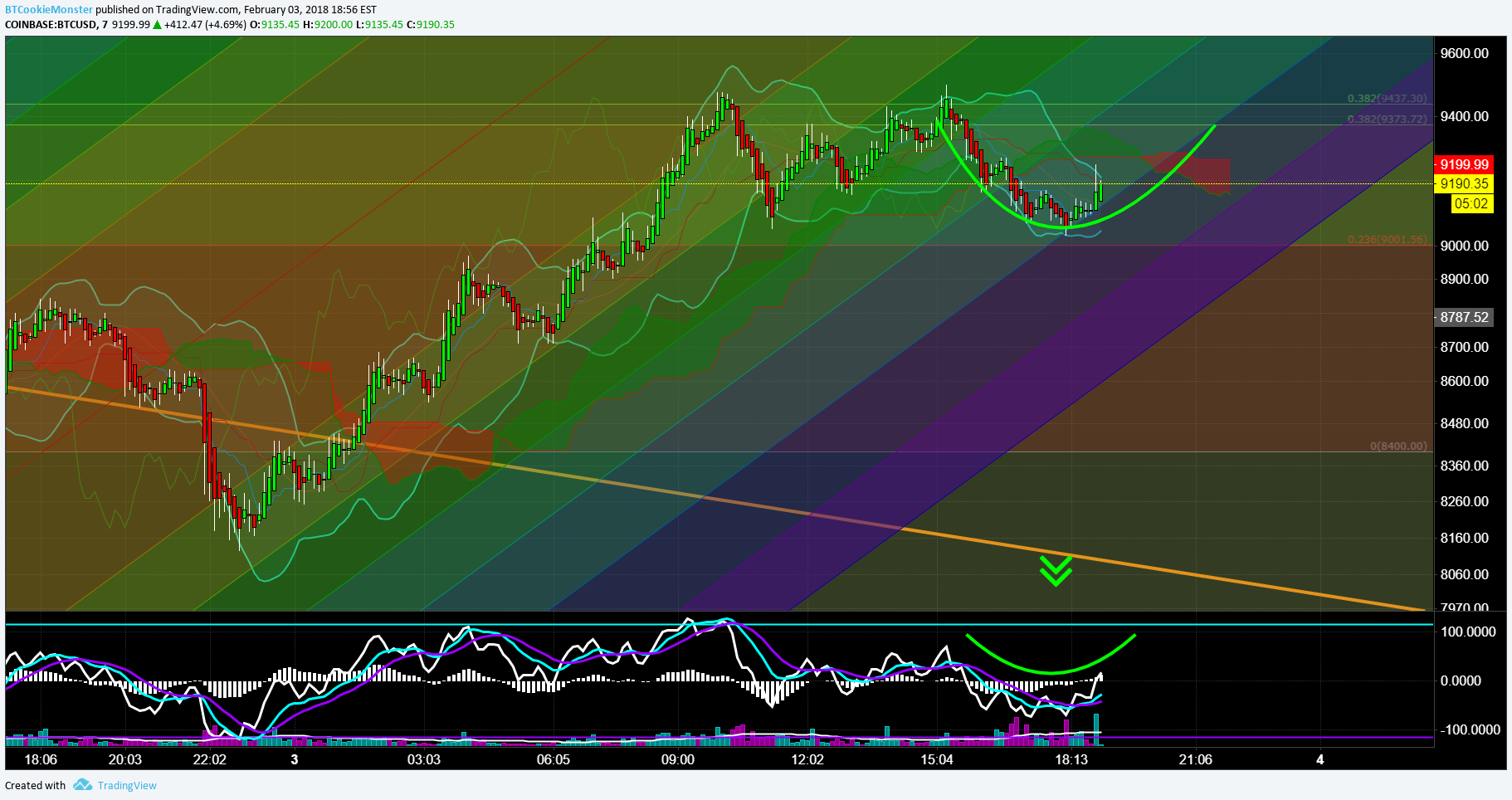Click the 0.382(9437.30) Fibonacci level label

1387,98
